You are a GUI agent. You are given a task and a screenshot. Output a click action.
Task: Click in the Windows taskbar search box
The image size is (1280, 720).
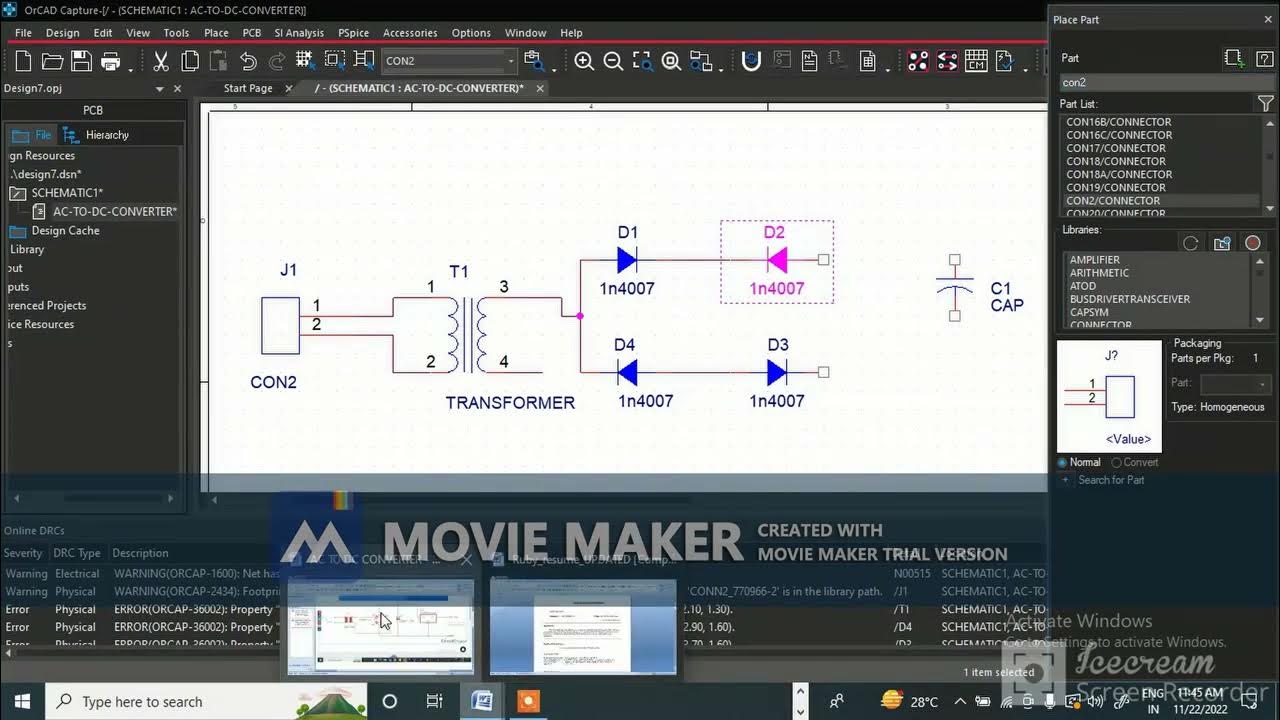click(x=205, y=701)
